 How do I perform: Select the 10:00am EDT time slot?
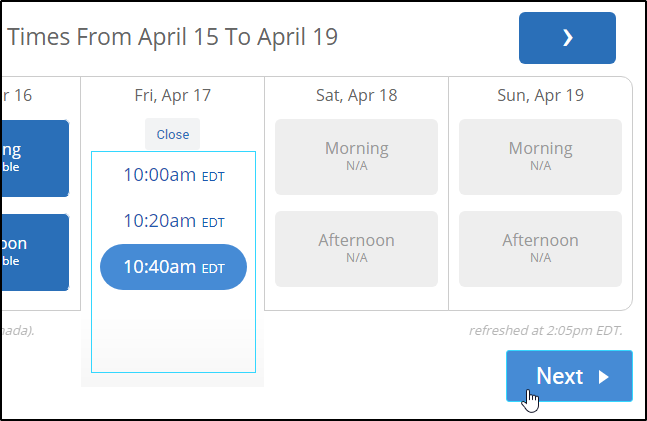tap(173, 175)
